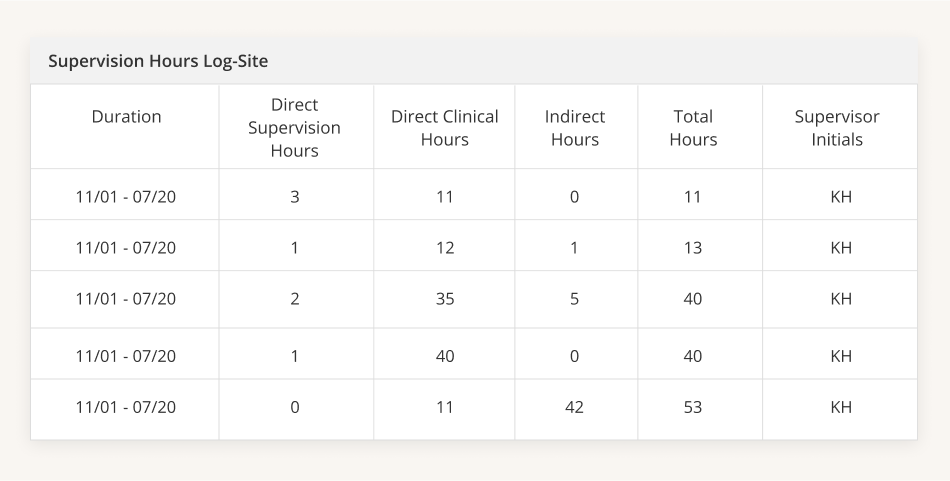
Task: Select the Duration column header
Action: pyautogui.click(x=126, y=116)
